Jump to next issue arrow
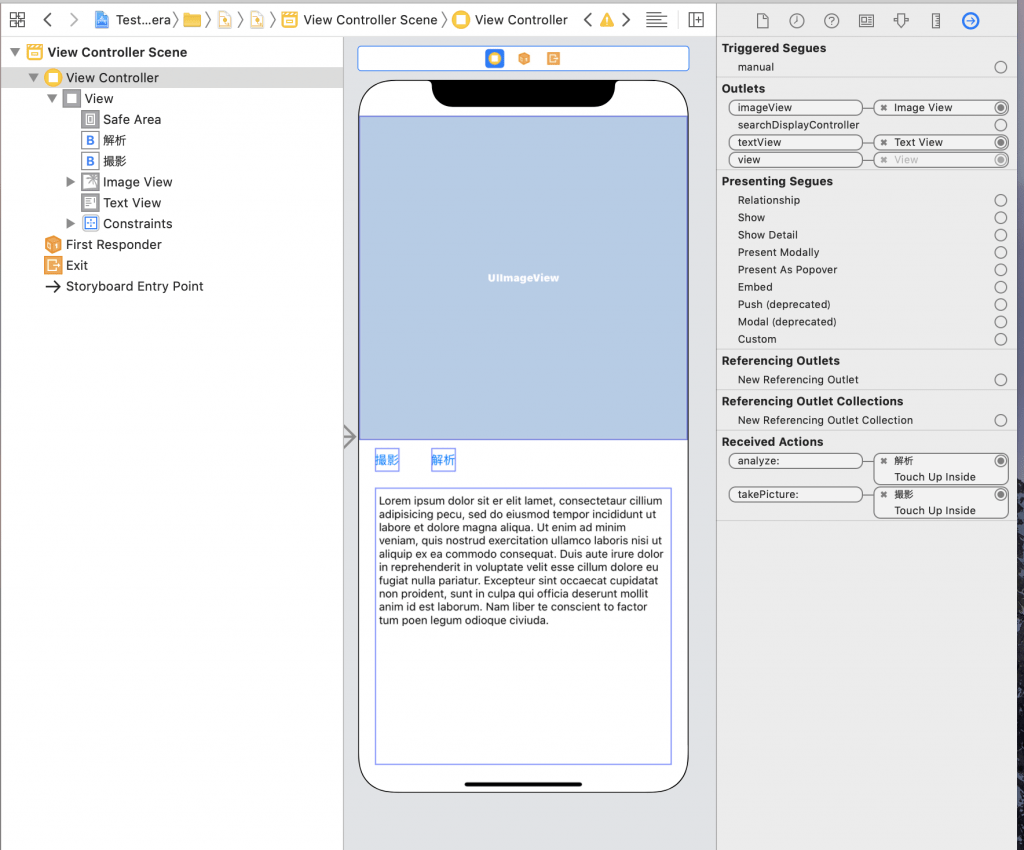Screen dimensions: 1024x850 pos(626,20)
